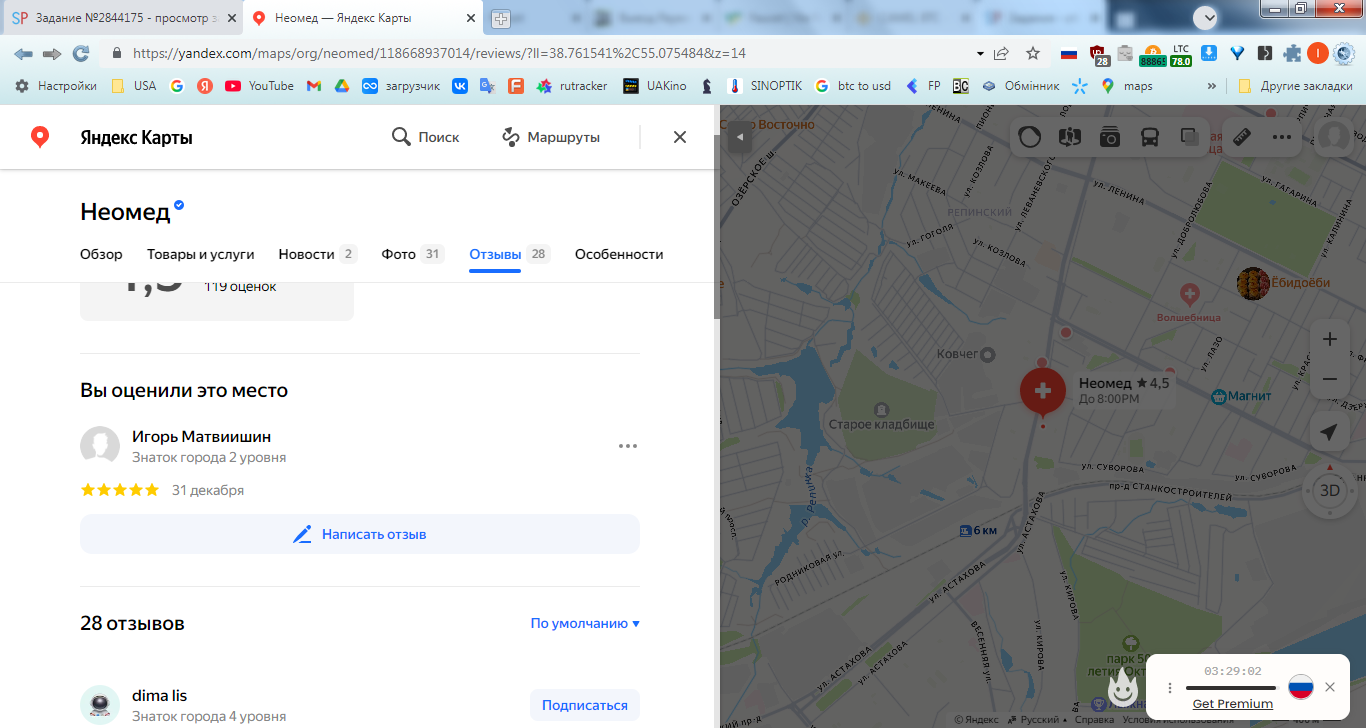Screen dimensions: 1366x728
Task: Switch to the Обзор tab
Action: 101,254
